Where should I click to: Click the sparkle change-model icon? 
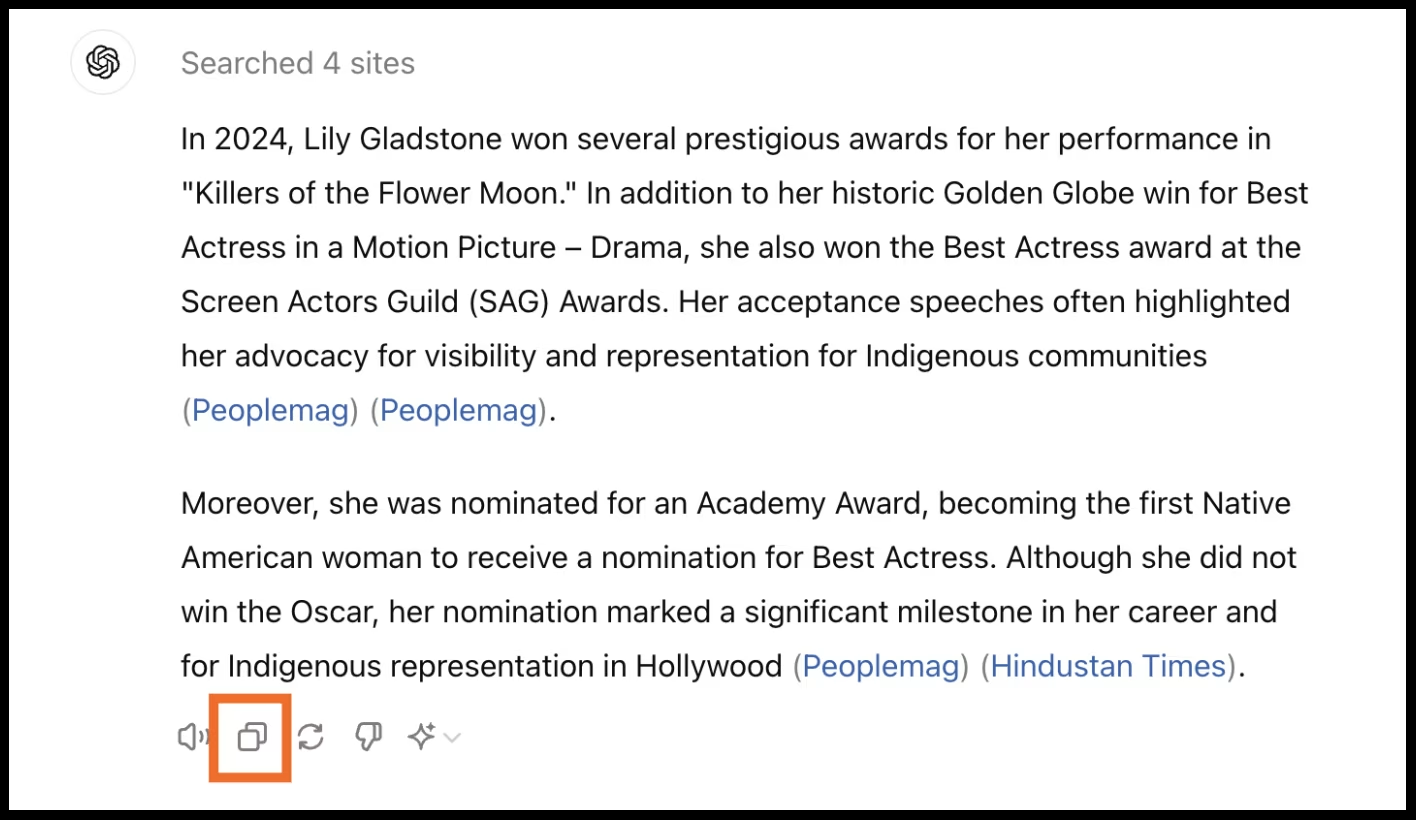(421, 738)
